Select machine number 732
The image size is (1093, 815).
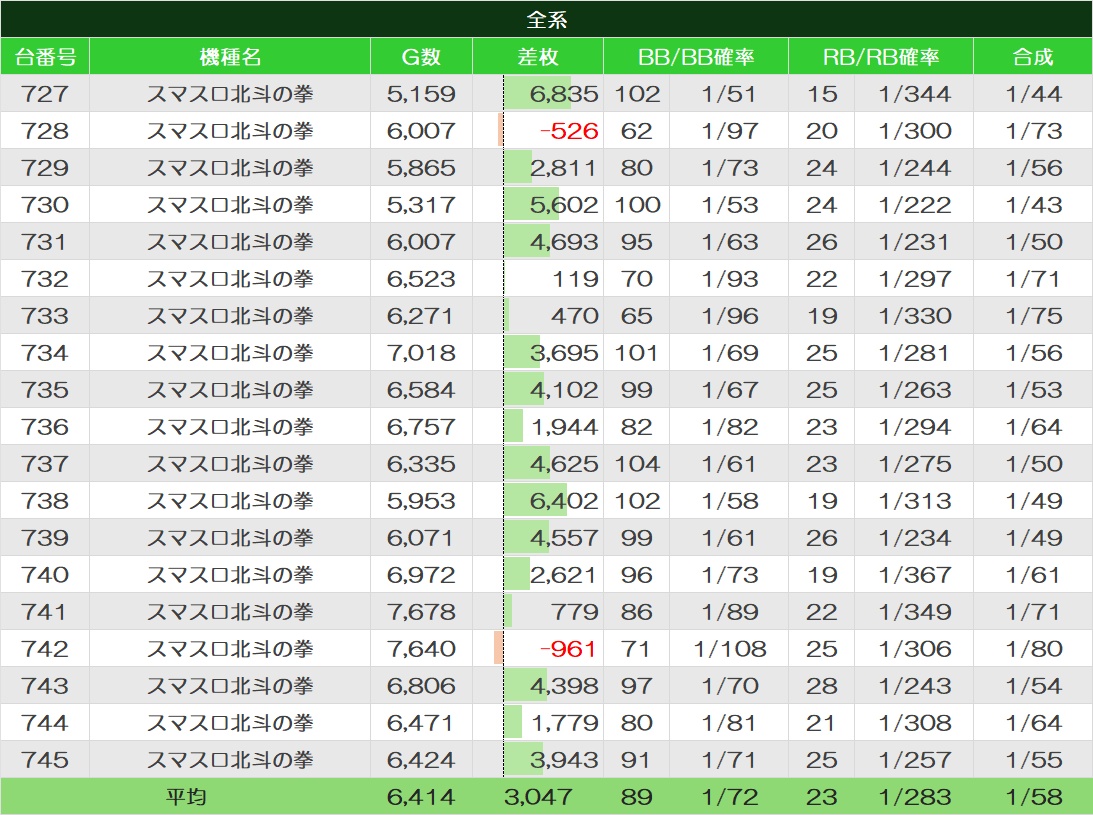click(x=45, y=278)
